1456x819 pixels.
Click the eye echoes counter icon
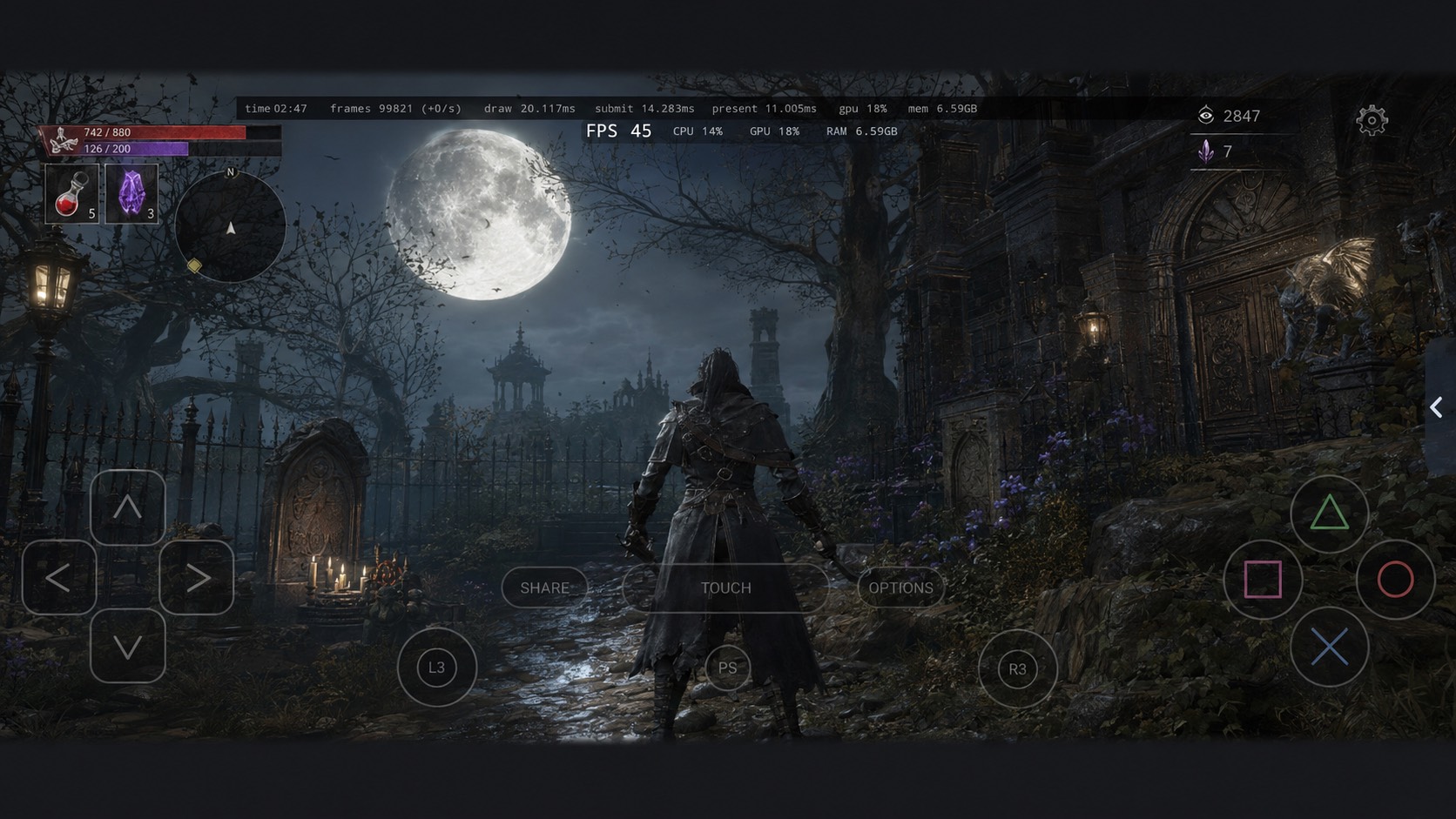[x=1206, y=116]
